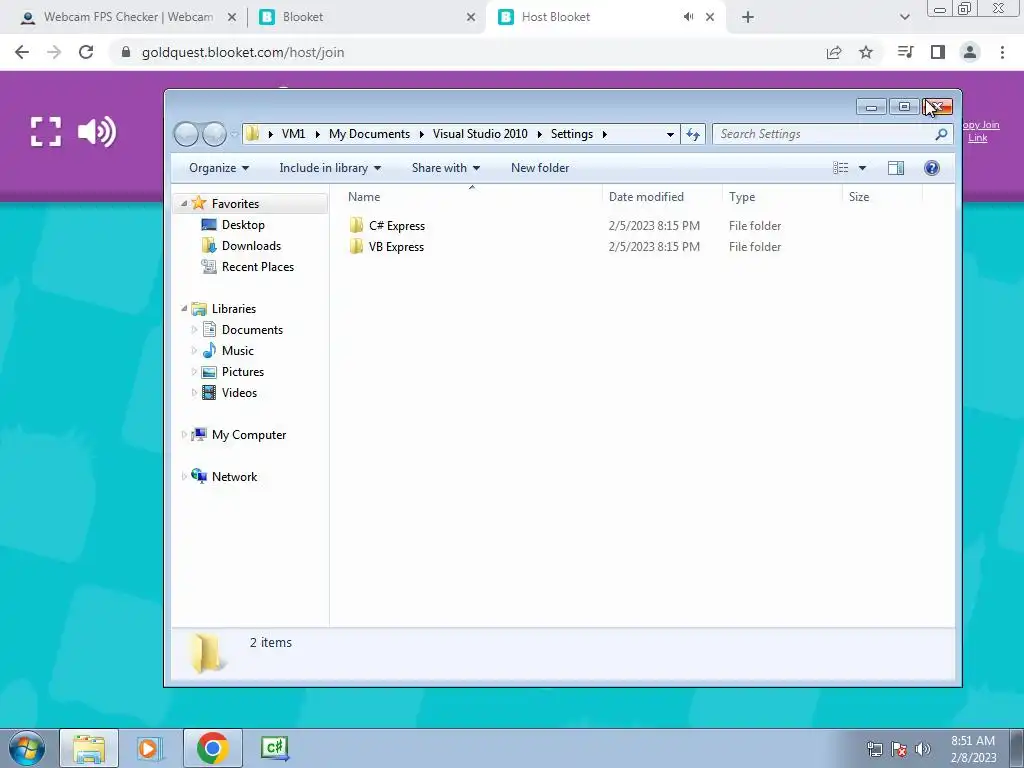The image size is (1024, 768).
Task: Click the VM1 breadcrumb segment
Action: tap(293, 134)
